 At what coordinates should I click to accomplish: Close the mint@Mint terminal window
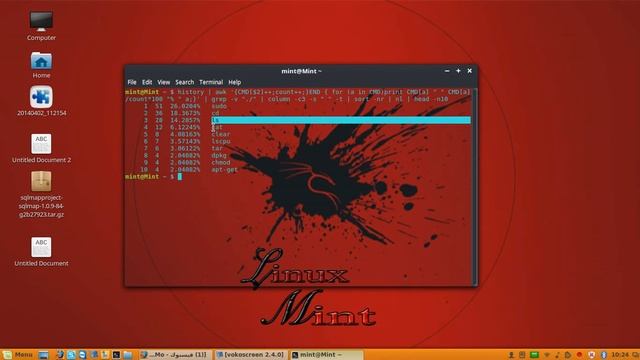click(470, 71)
